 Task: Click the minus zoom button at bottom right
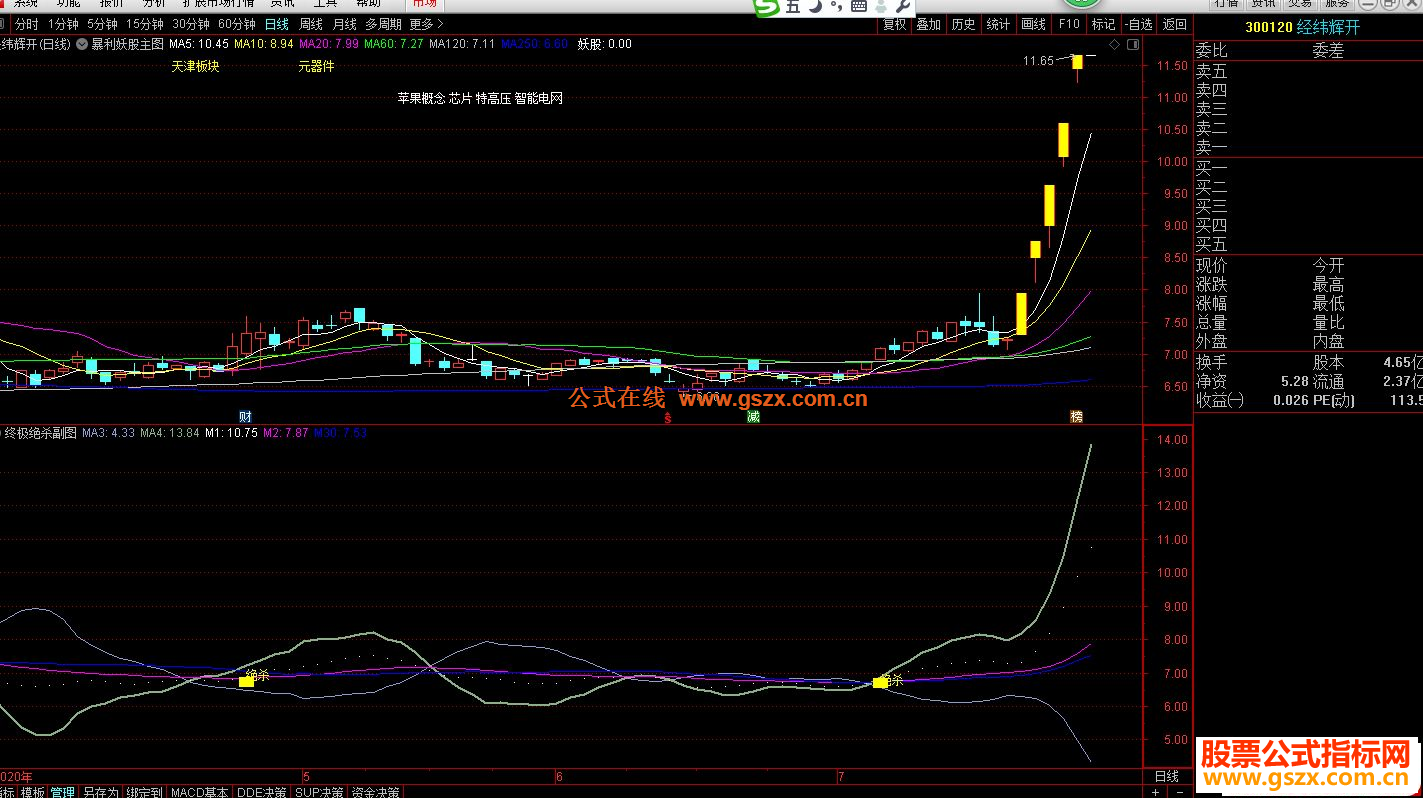(1179, 791)
